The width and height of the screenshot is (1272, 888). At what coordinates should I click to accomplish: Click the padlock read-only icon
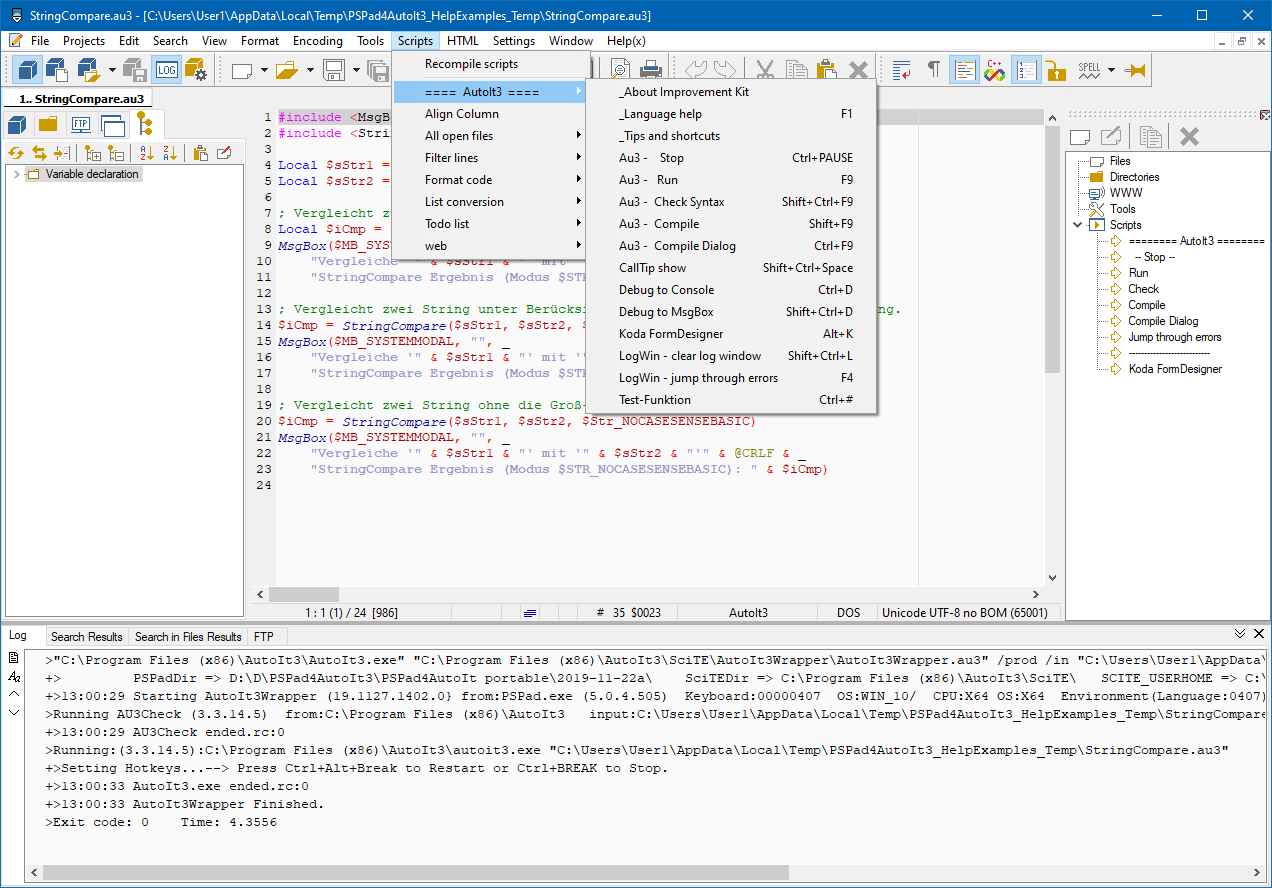(1056, 70)
